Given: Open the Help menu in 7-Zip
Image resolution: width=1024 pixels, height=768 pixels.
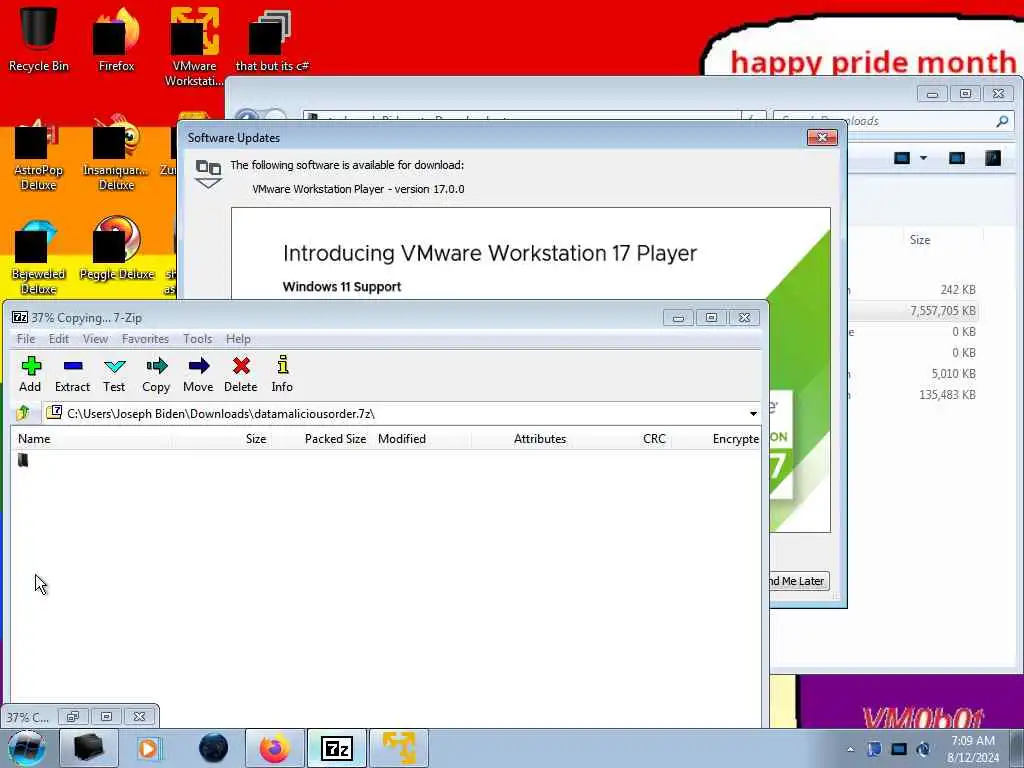Looking at the screenshot, I should 238,338.
